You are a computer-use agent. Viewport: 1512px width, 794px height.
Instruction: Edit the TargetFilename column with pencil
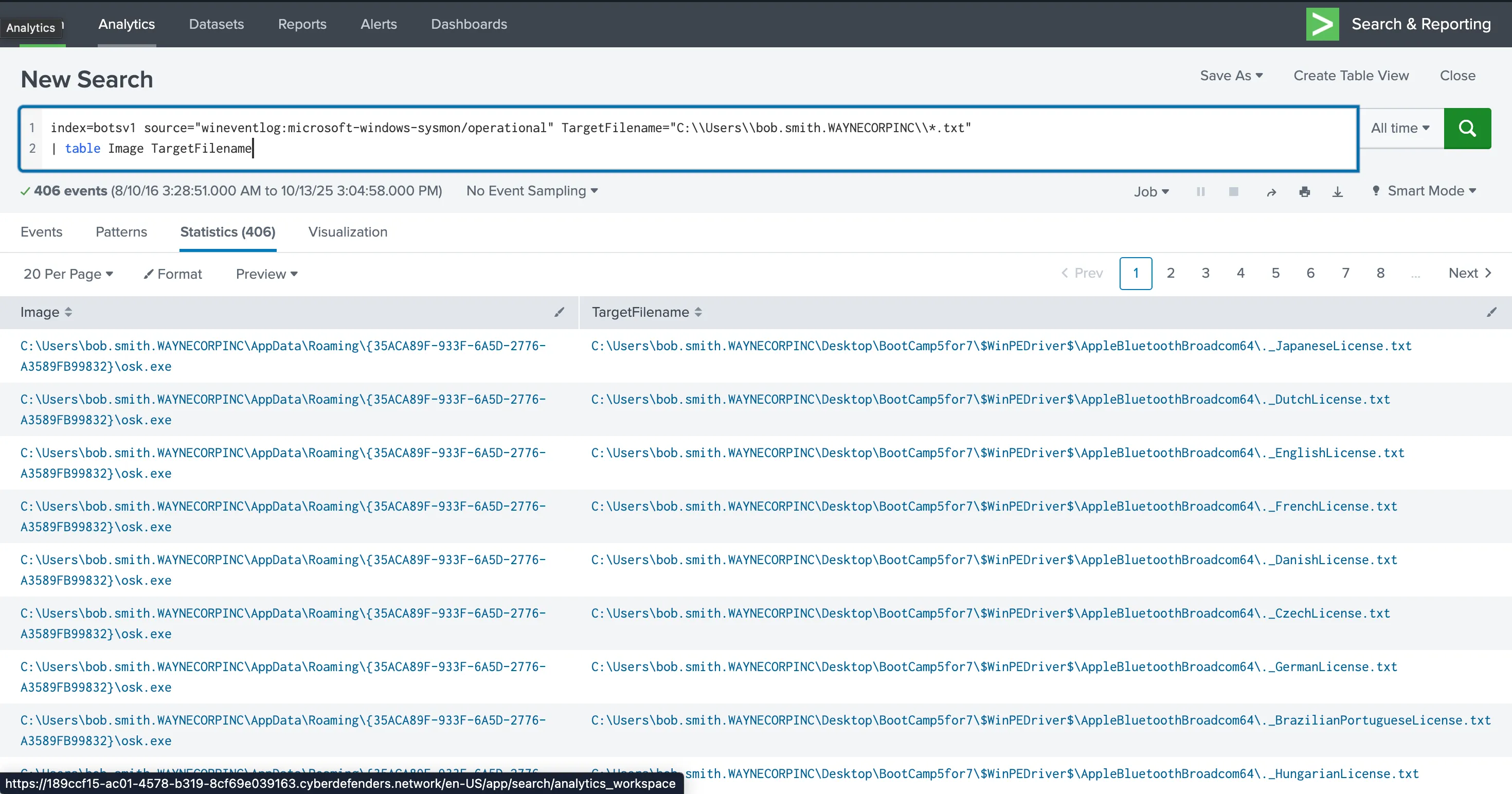click(x=1491, y=312)
